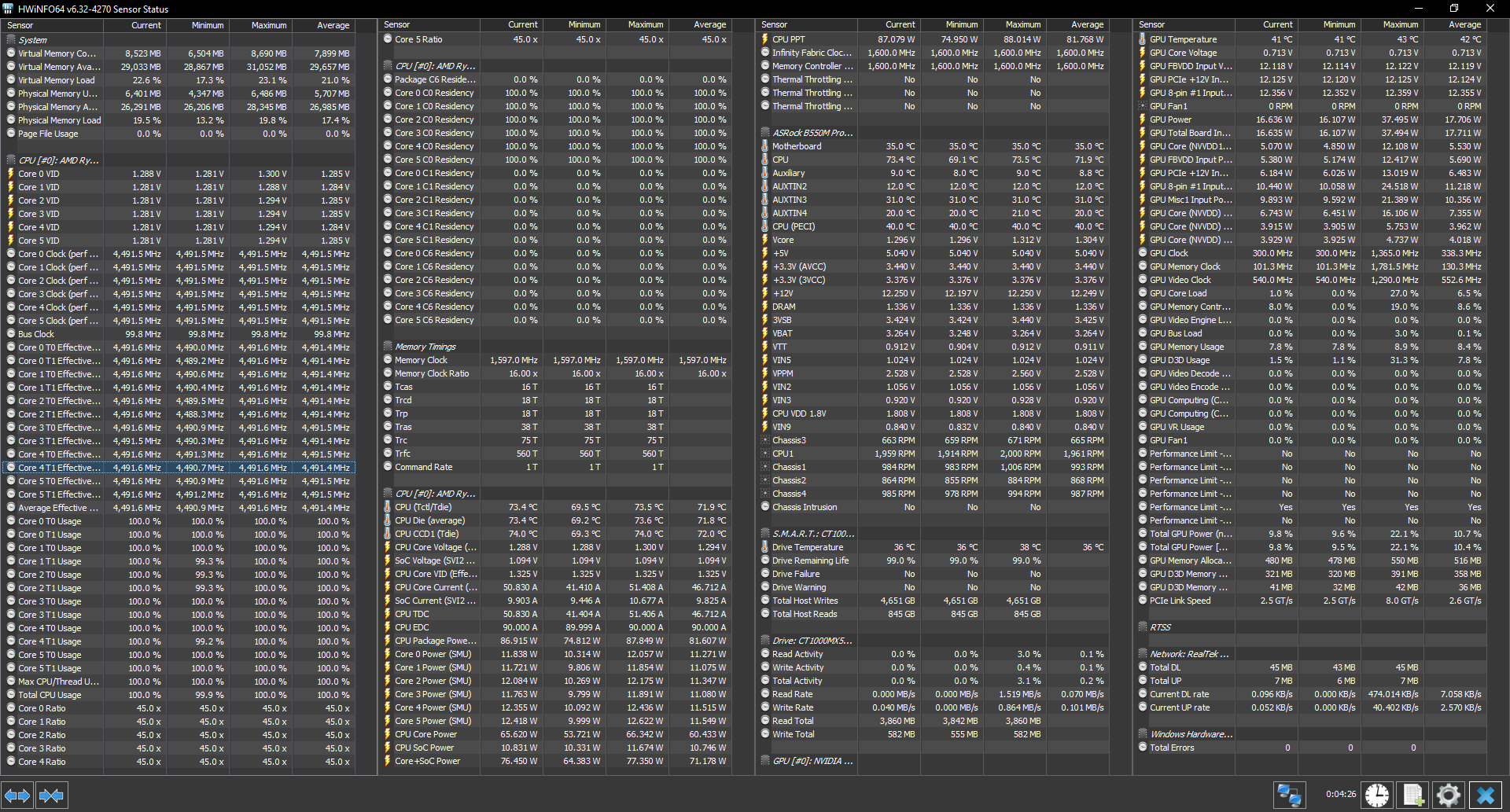Screen dimensions: 1510x812
Task: Click thermometer icon beside Motherboard row
Action: (764, 146)
